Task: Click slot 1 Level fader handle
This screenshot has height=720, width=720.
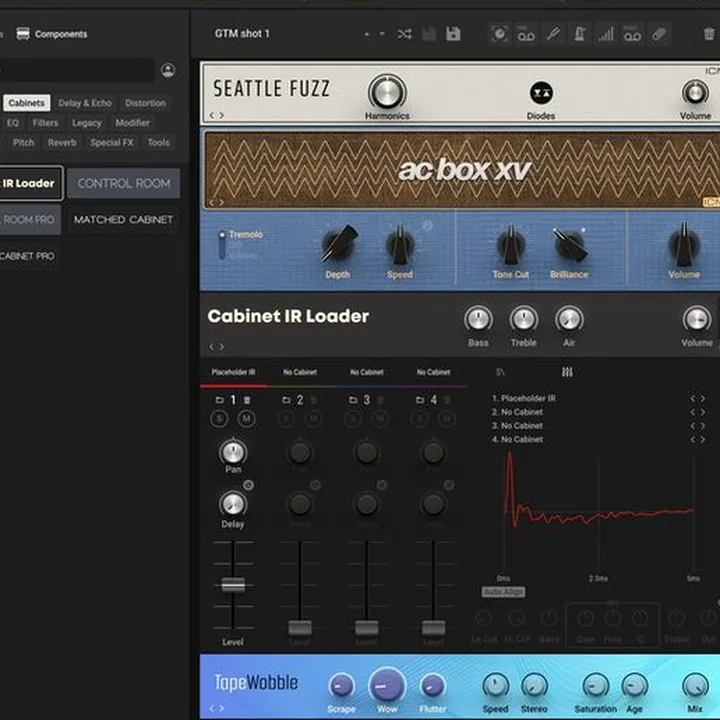Action: pyautogui.click(x=233, y=585)
